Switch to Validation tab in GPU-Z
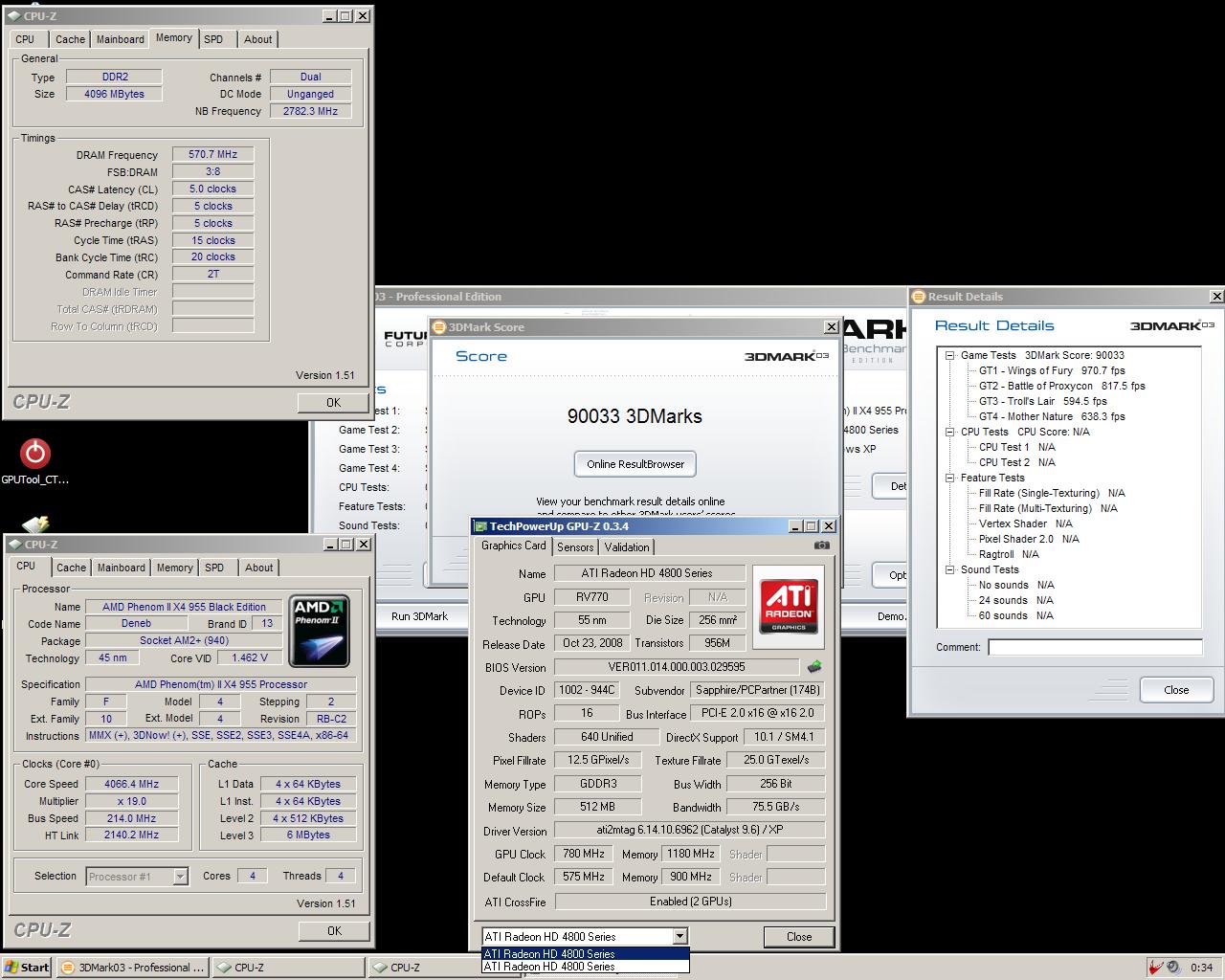 627,547
